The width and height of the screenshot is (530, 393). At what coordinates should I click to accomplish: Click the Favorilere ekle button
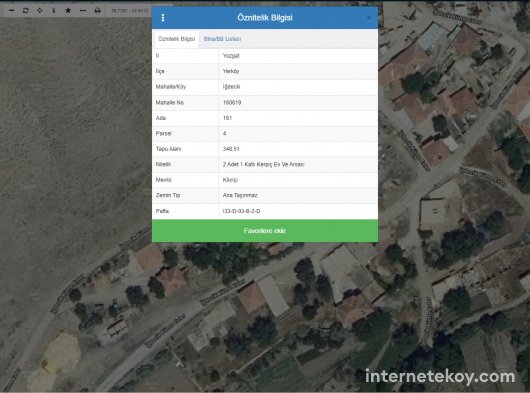265,231
